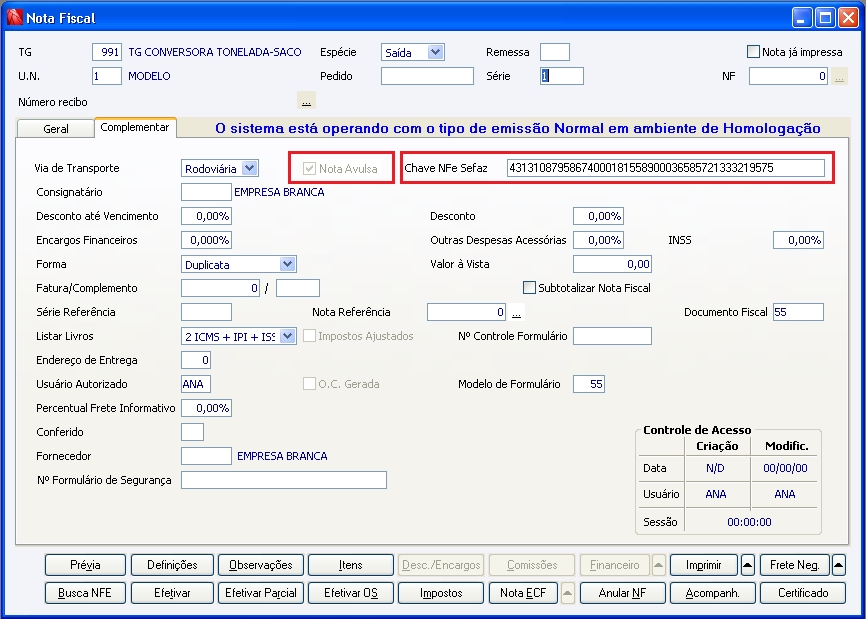Click the Financeiro button

(x=615, y=565)
